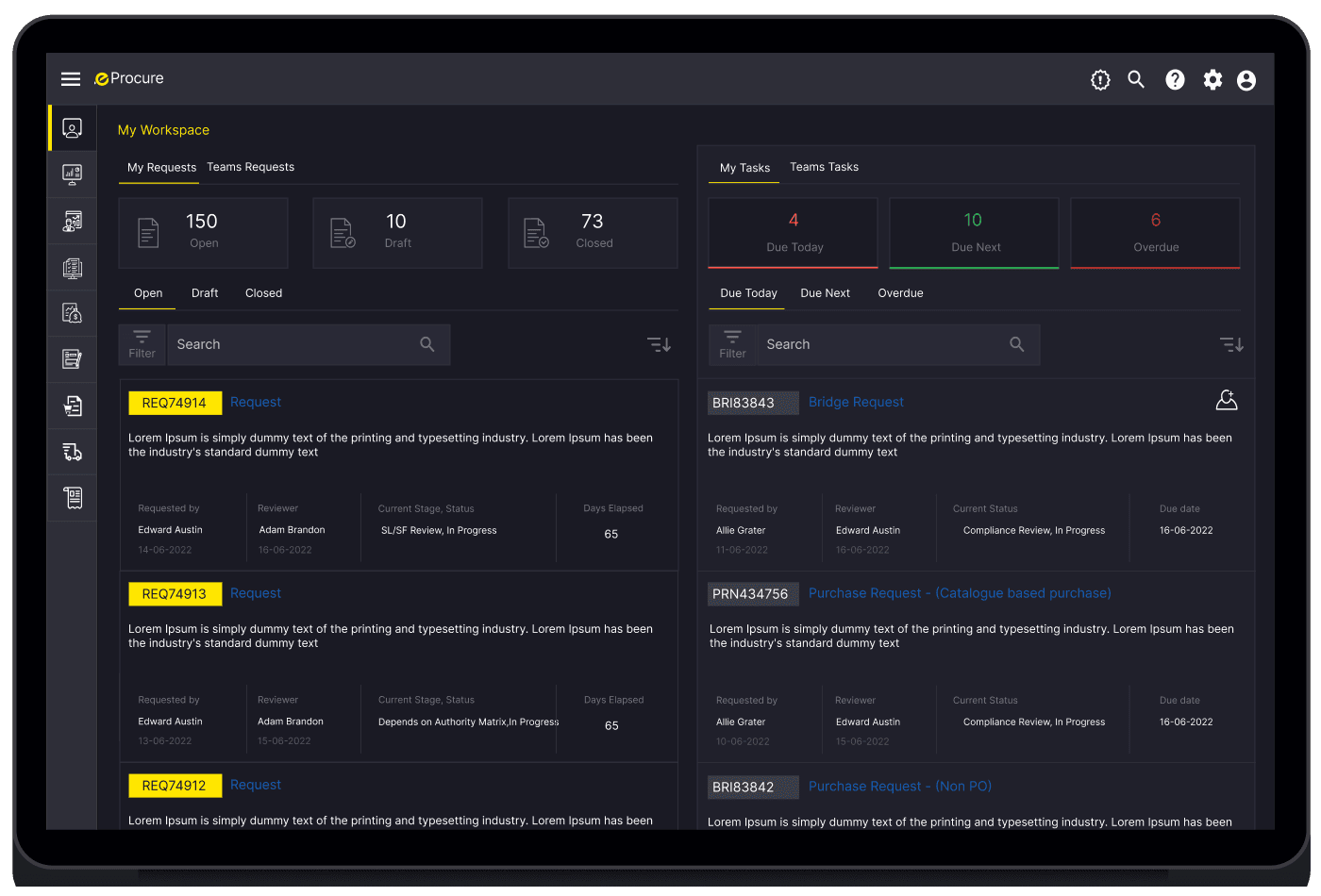The width and height of the screenshot is (1321, 896).
Task: Open the document transfer sidebar icon
Action: pos(73,406)
